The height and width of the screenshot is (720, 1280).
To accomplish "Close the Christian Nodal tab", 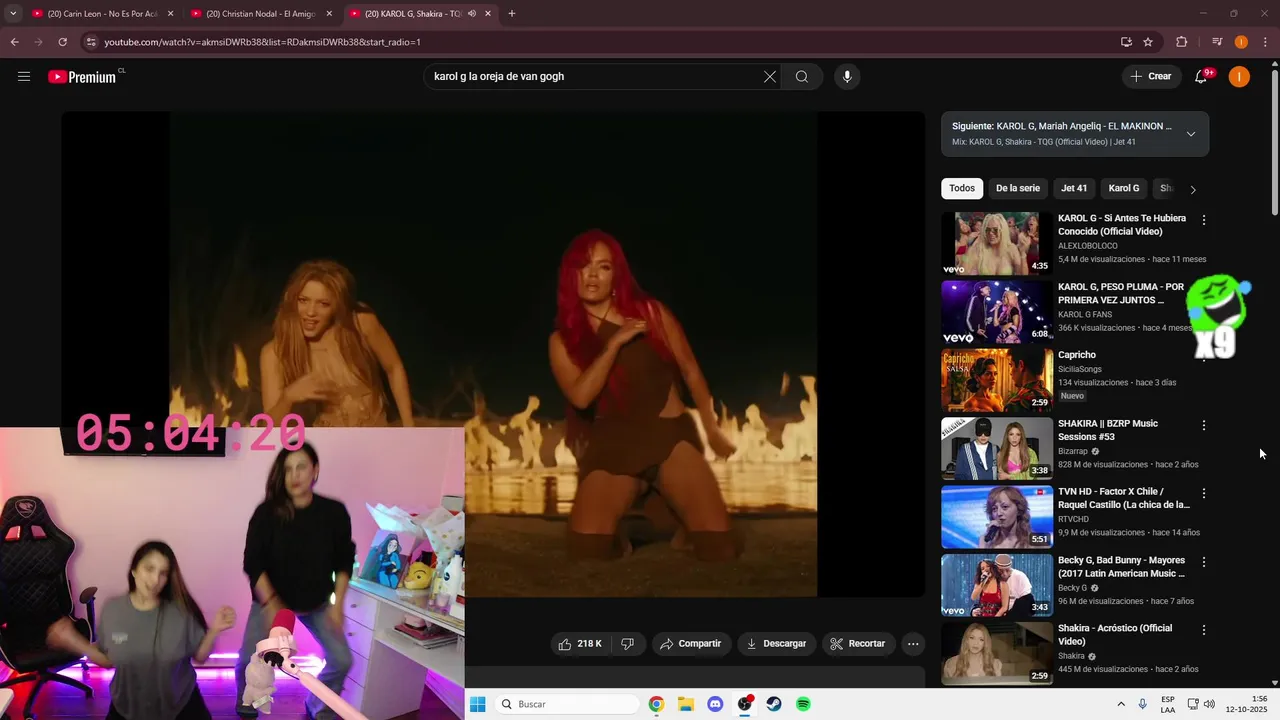I will click(329, 14).
